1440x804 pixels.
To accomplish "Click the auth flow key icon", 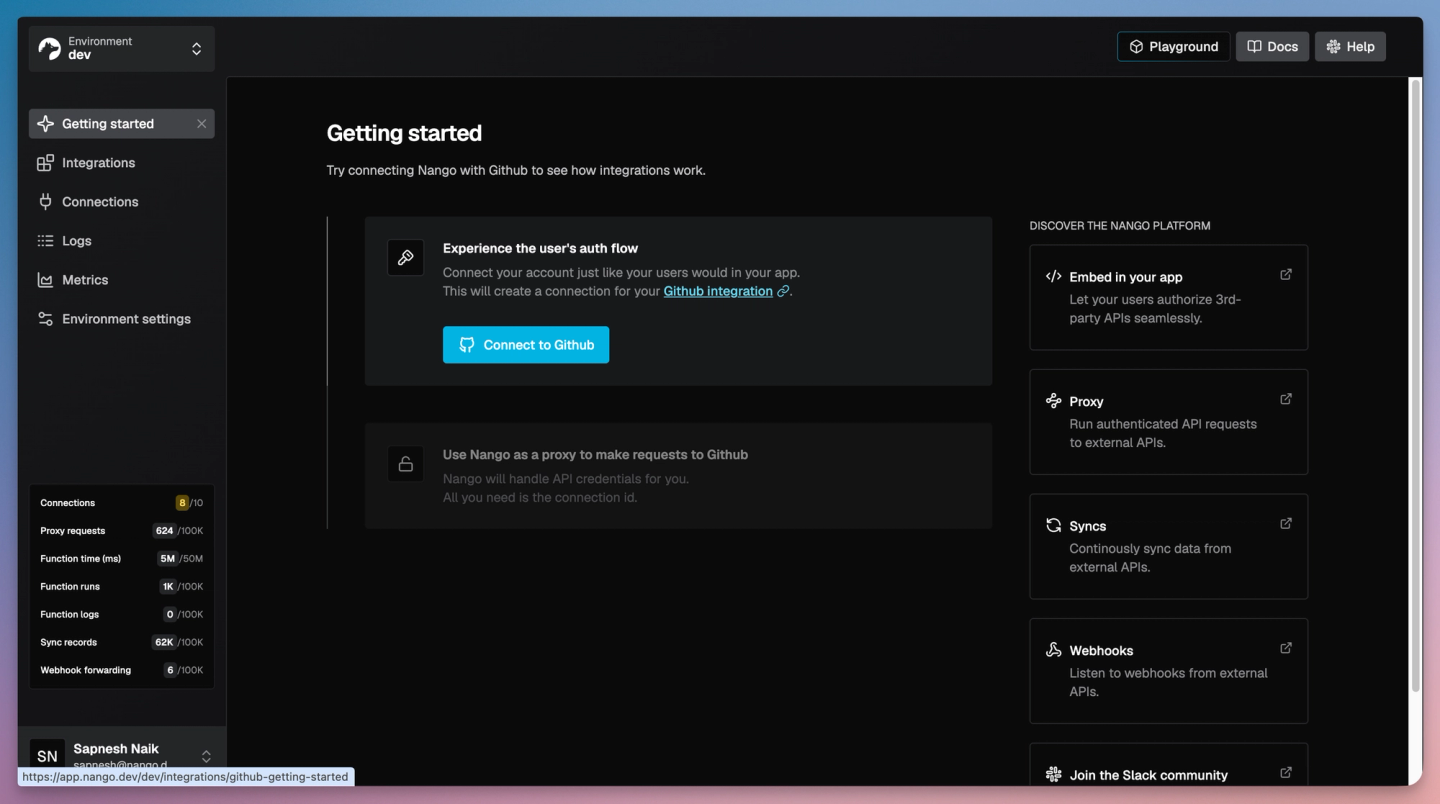I will point(405,258).
